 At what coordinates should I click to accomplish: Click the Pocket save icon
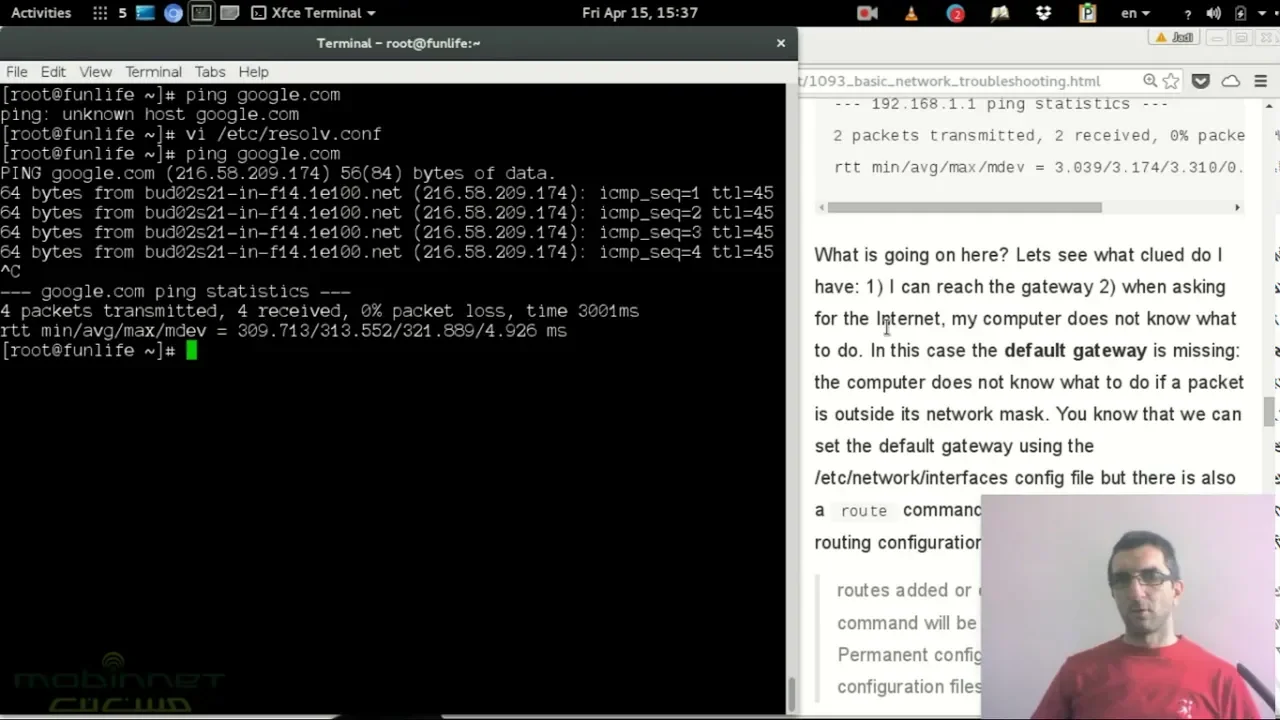click(1201, 81)
